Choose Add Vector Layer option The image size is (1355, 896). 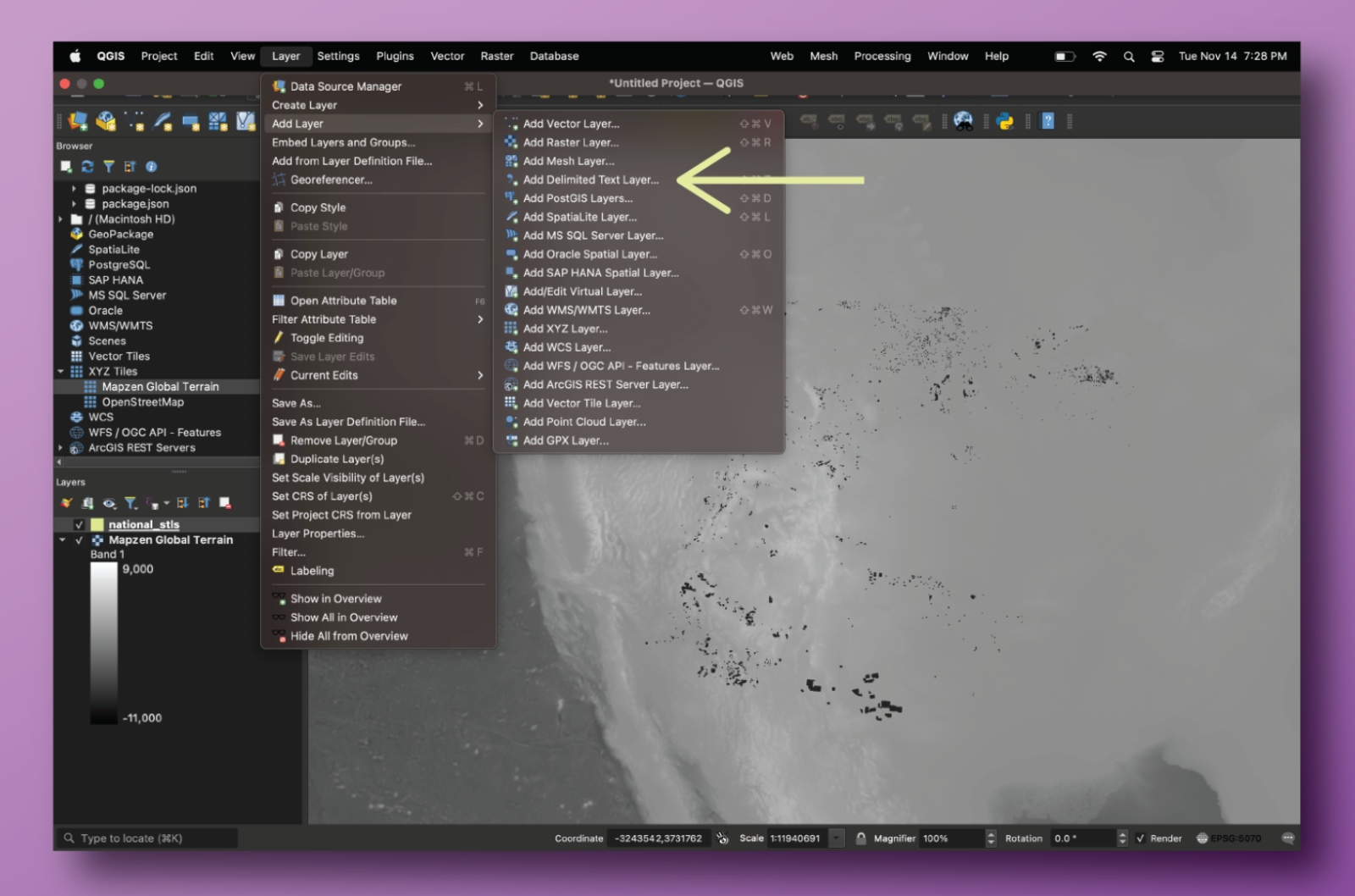click(639, 124)
